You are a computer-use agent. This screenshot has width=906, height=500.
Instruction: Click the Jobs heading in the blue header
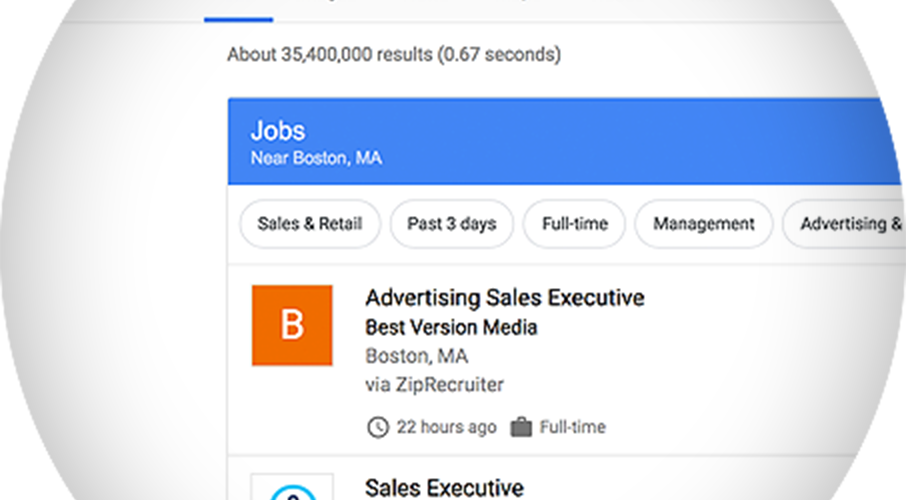pyautogui.click(x=278, y=131)
